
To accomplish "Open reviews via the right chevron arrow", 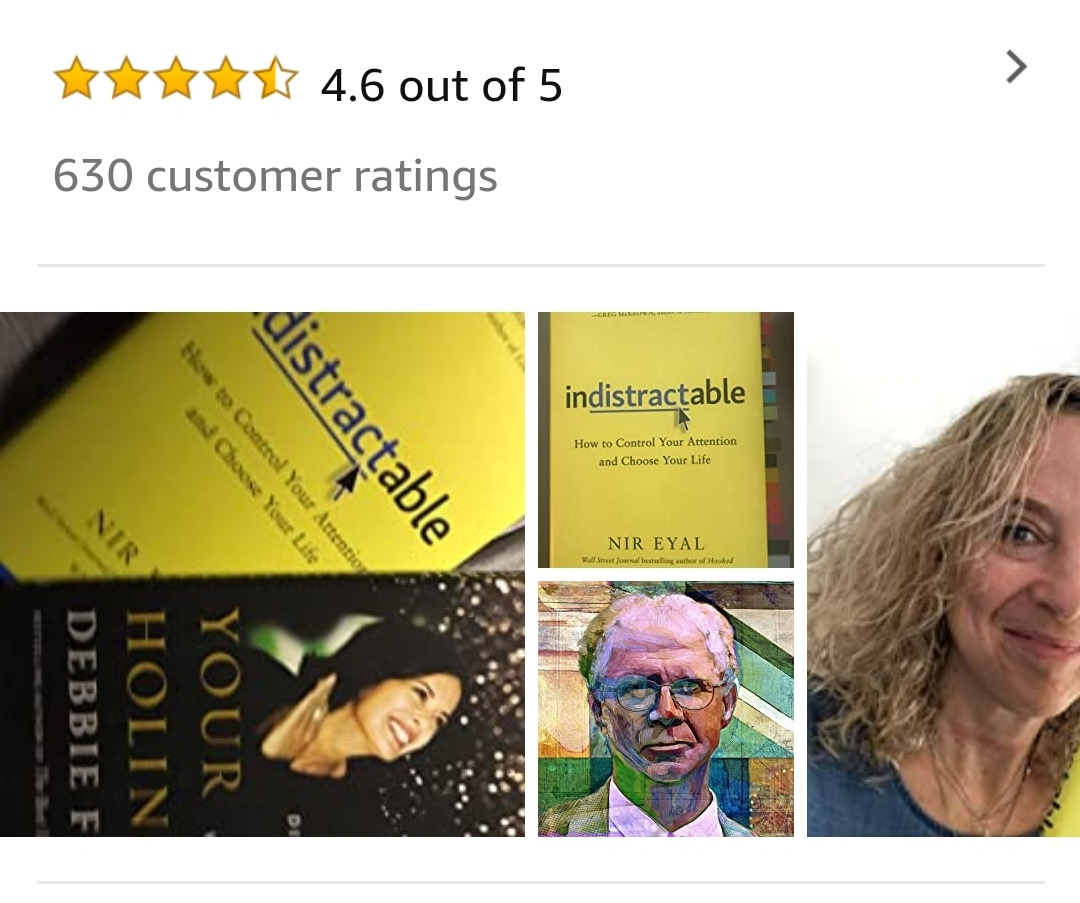I will click(x=1016, y=67).
